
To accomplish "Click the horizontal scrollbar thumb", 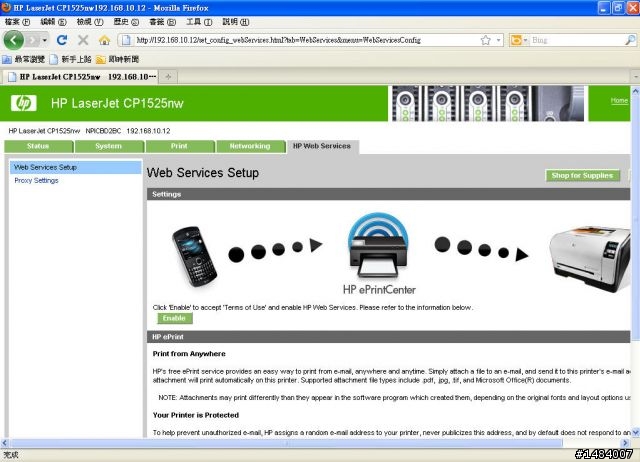I will 286,443.
